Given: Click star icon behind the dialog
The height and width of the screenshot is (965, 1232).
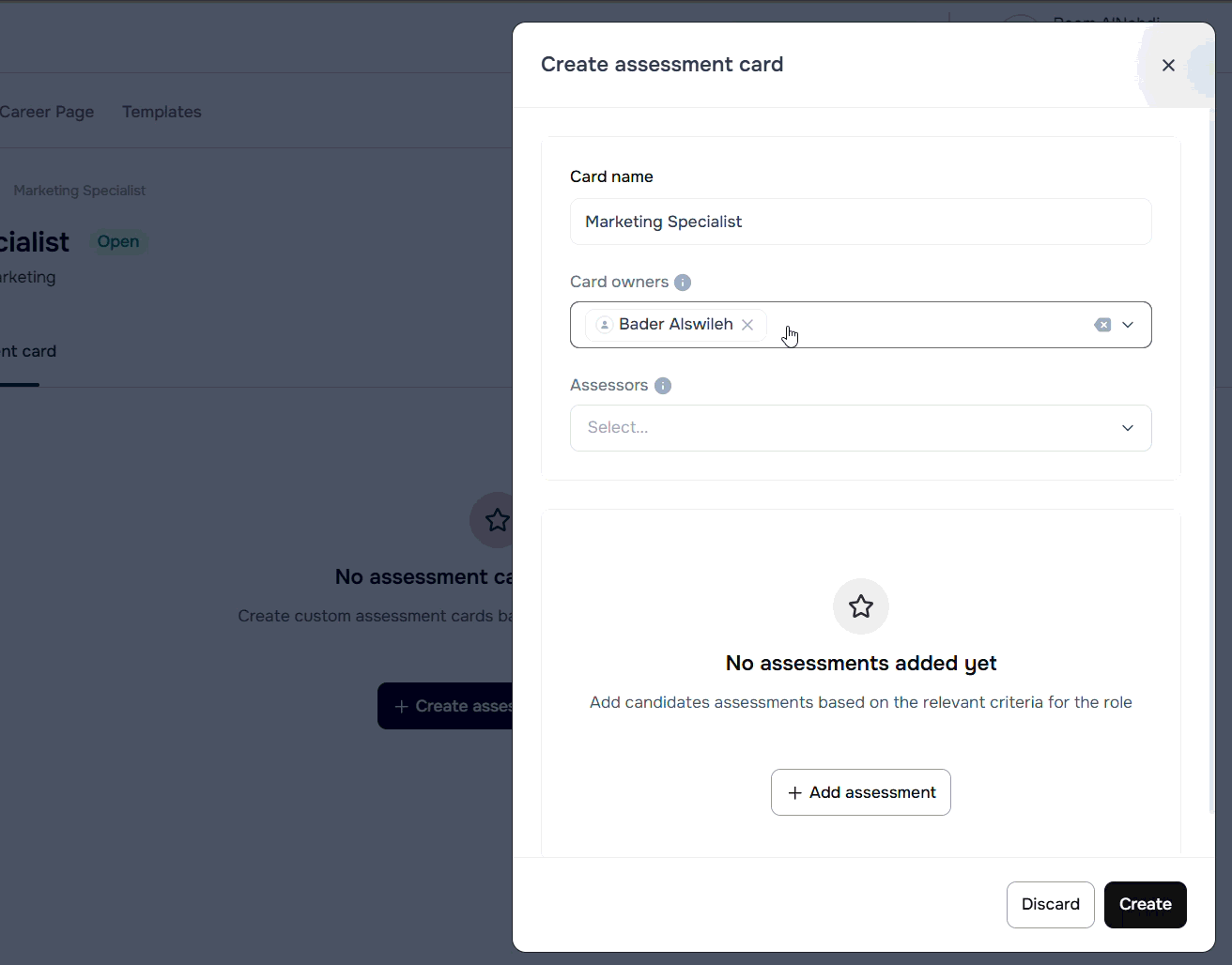Looking at the screenshot, I should (x=495, y=520).
